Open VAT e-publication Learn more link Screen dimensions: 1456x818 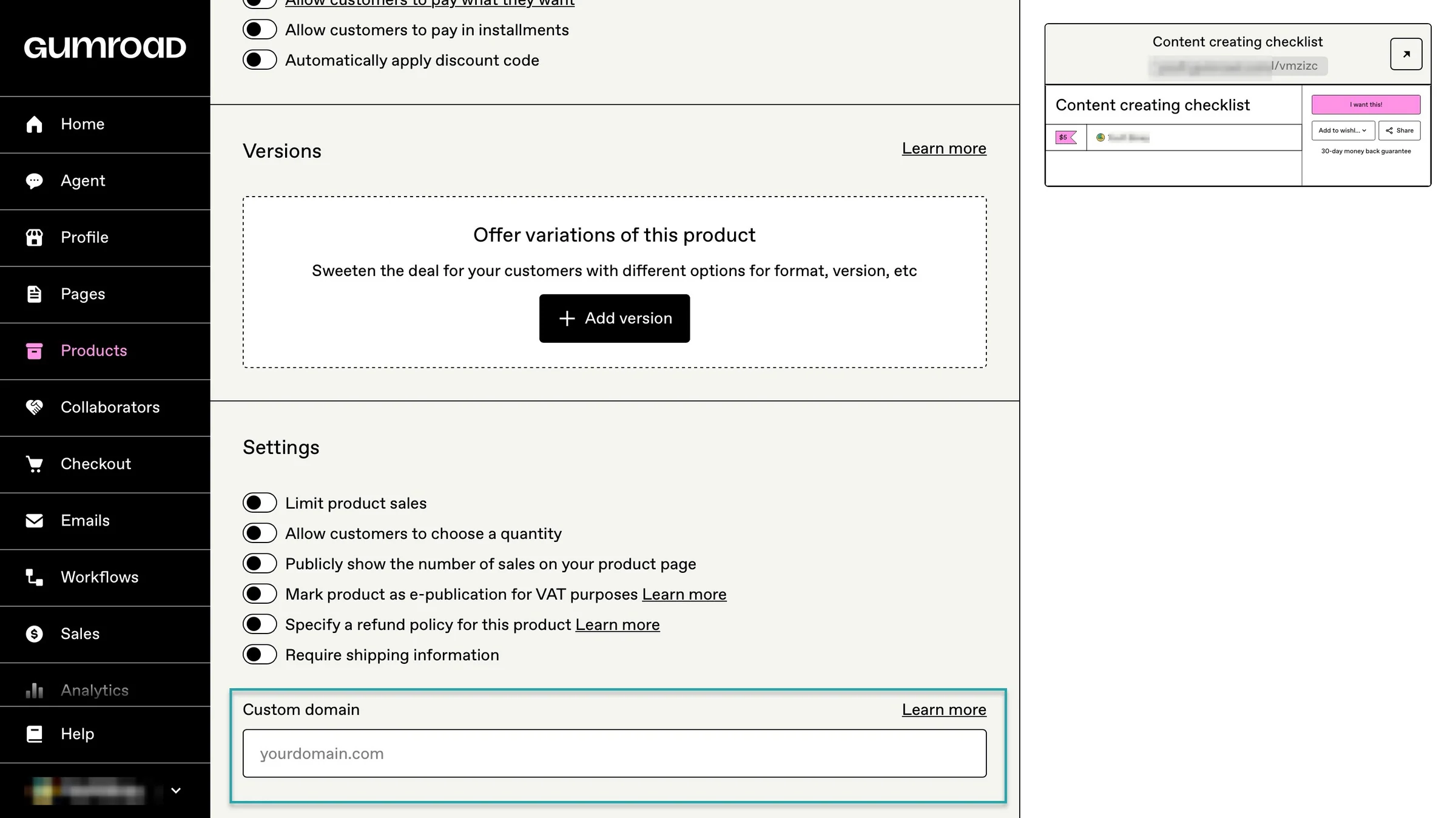[x=684, y=595]
